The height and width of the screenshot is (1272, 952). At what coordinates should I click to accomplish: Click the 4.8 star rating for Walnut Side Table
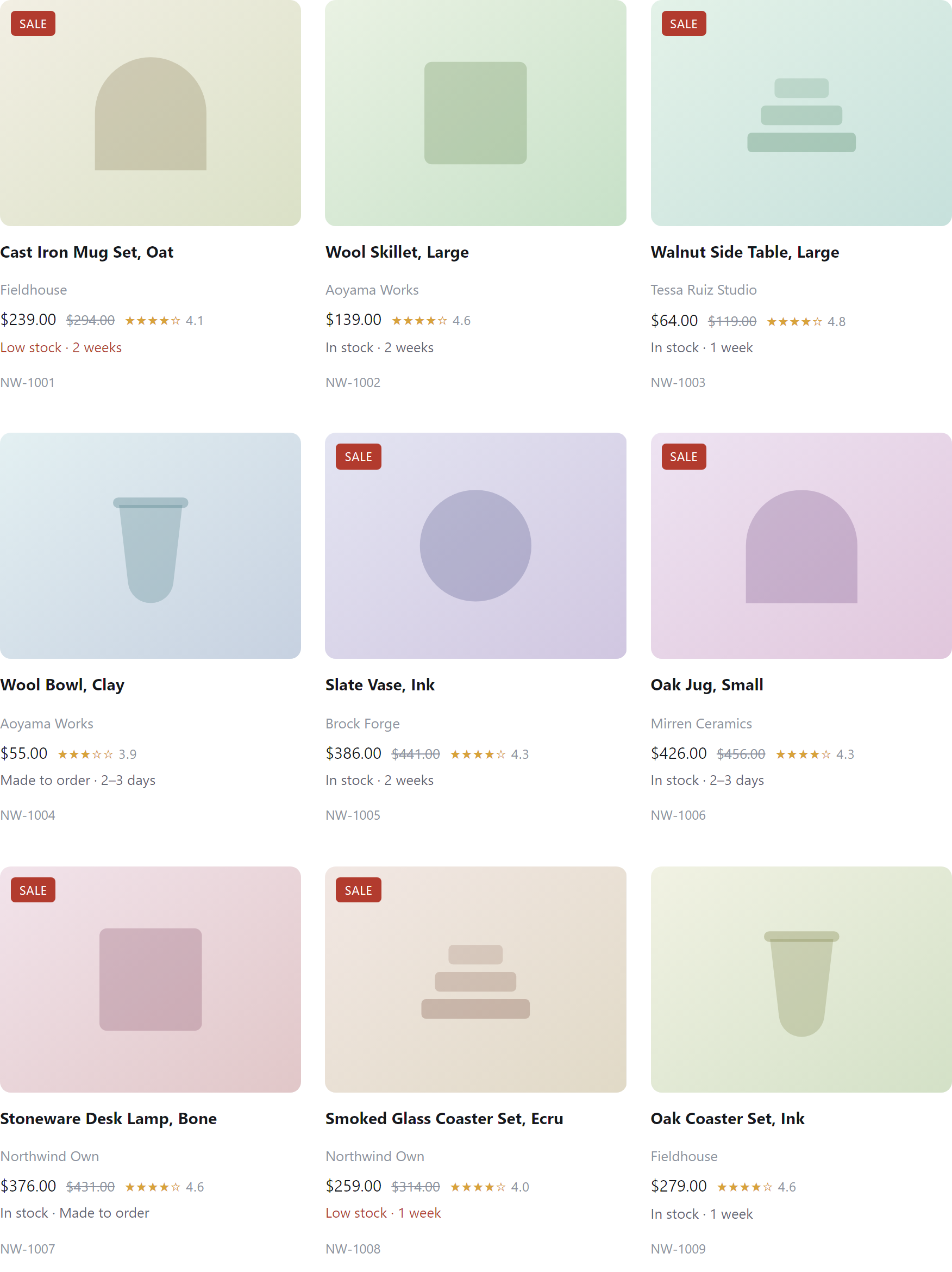(x=806, y=322)
